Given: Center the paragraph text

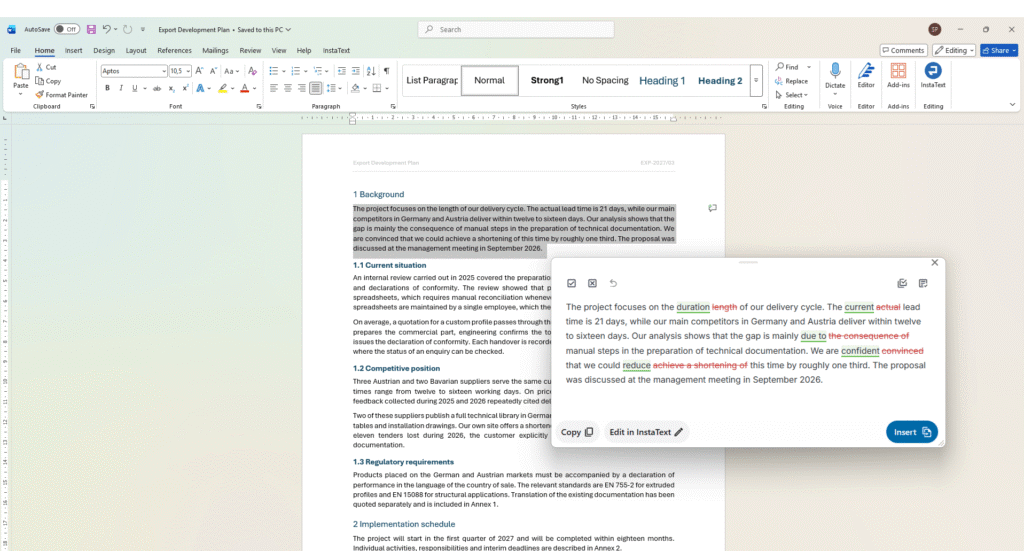Looking at the screenshot, I should pos(287,89).
